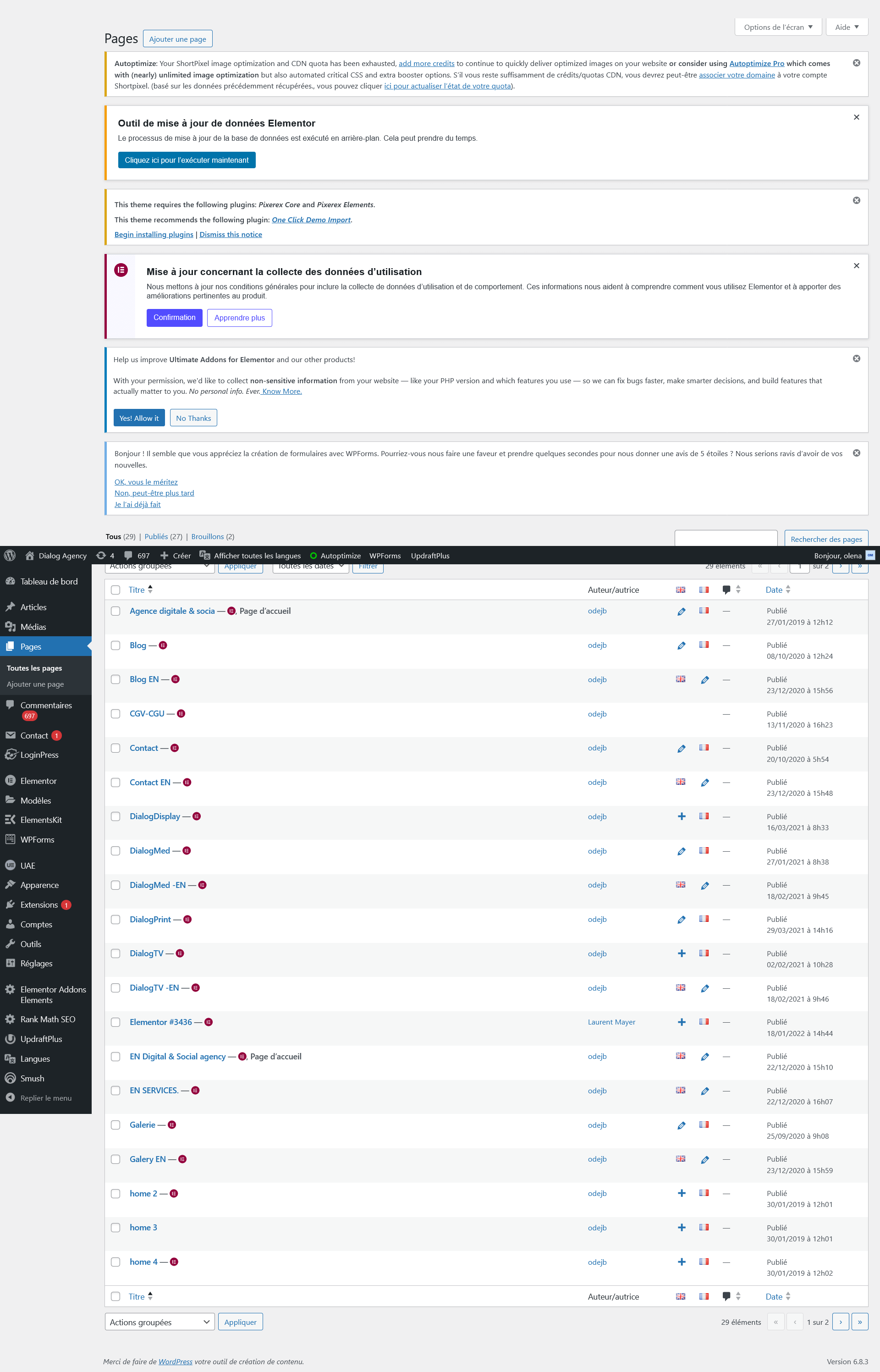Switch to the Brouillons filter
The image size is (880, 1372).
click(208, 536)
